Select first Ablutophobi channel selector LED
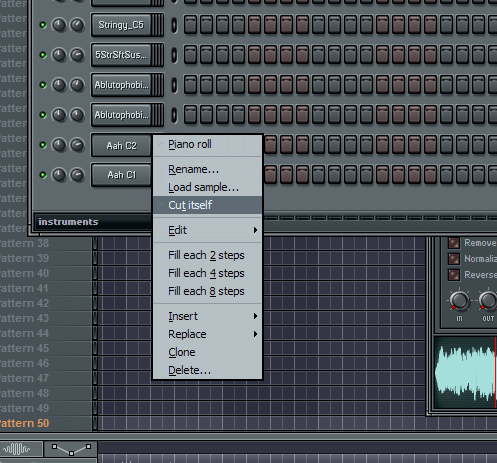 click(174, 85)
